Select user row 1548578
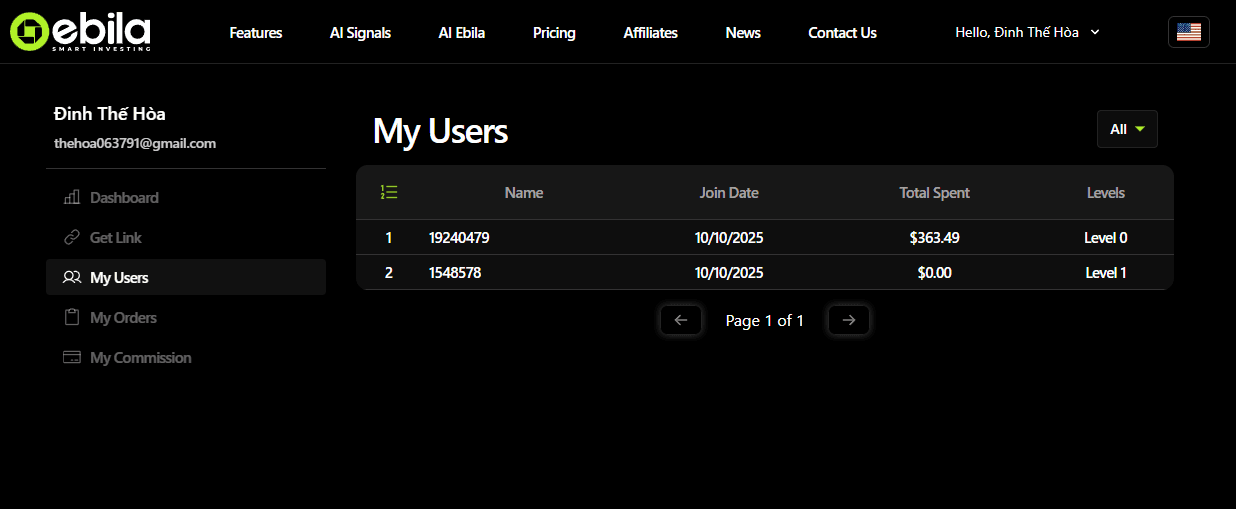 click(x=455, y=272)
